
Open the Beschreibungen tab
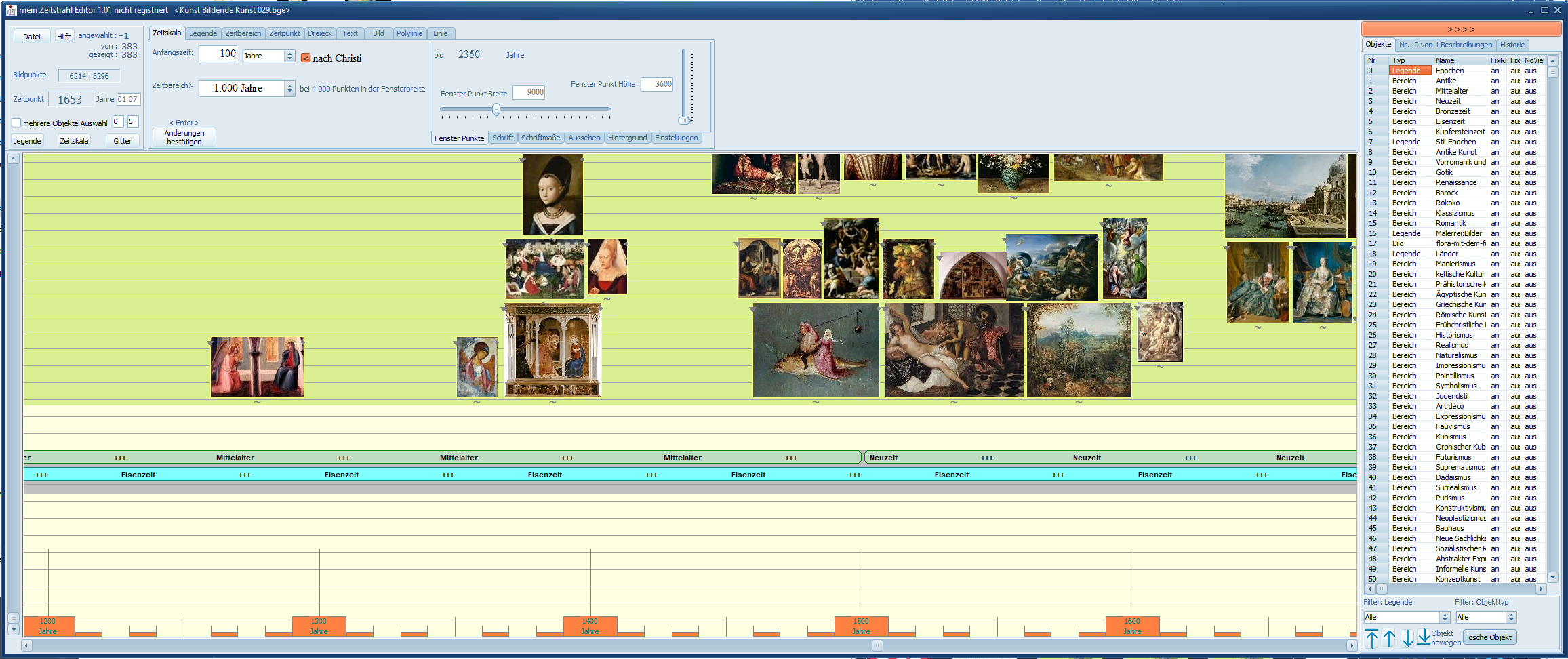(x=1446, y=45)
